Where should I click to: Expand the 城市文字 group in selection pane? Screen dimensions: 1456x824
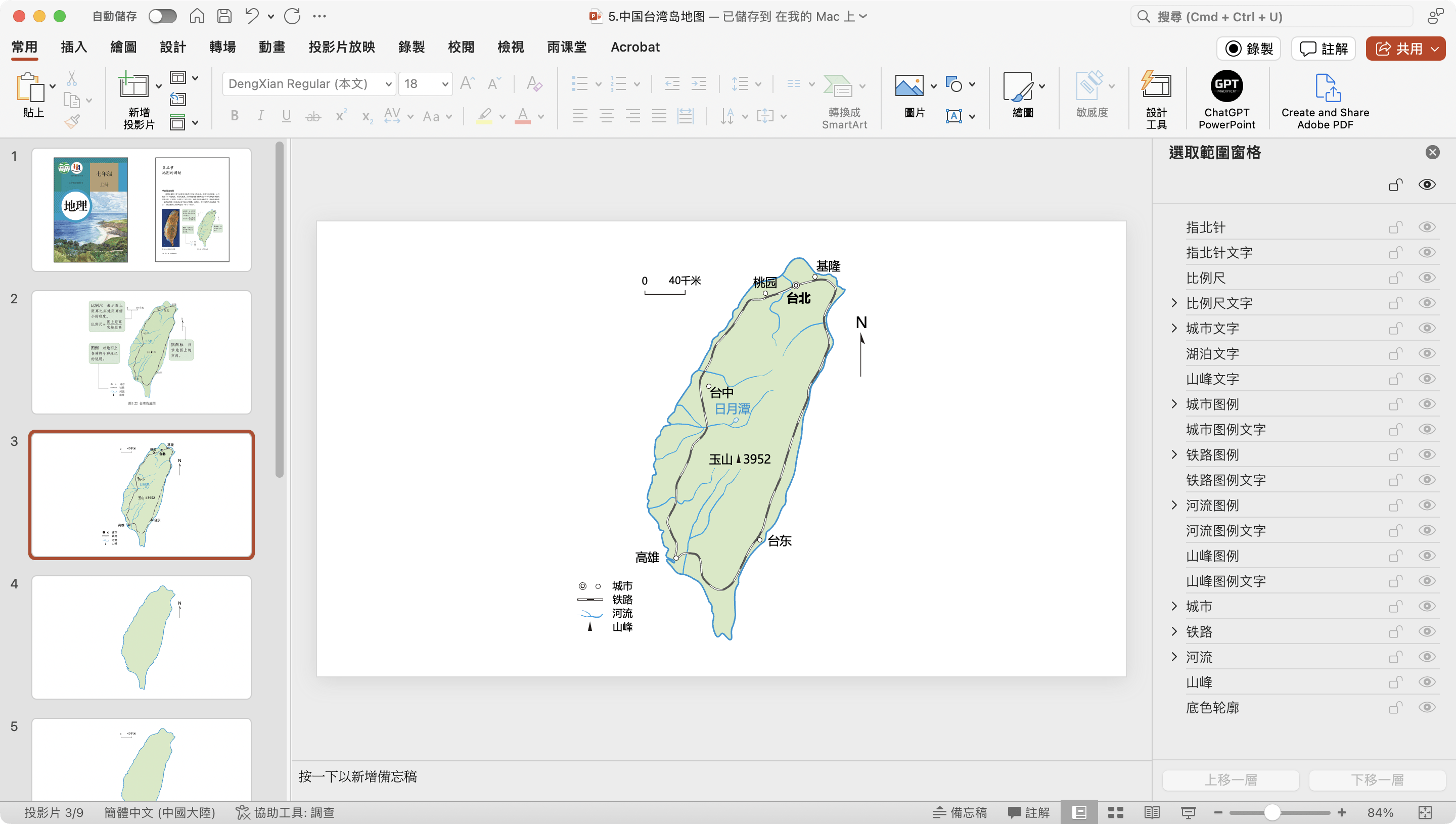pos(1174,328)
